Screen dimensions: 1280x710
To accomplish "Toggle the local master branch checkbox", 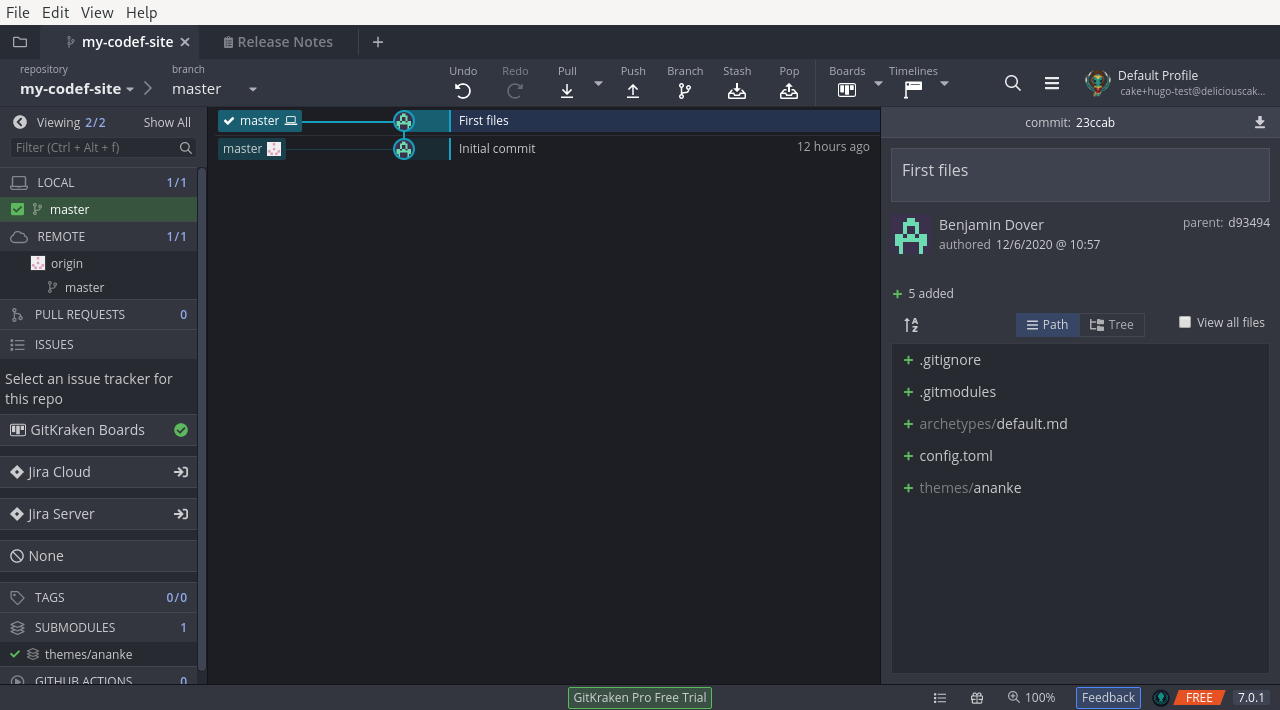I will coord(17,209).
